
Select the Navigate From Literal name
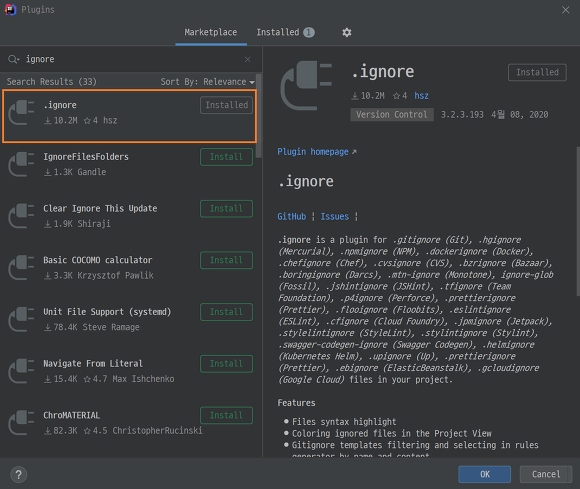pos(93,364)
